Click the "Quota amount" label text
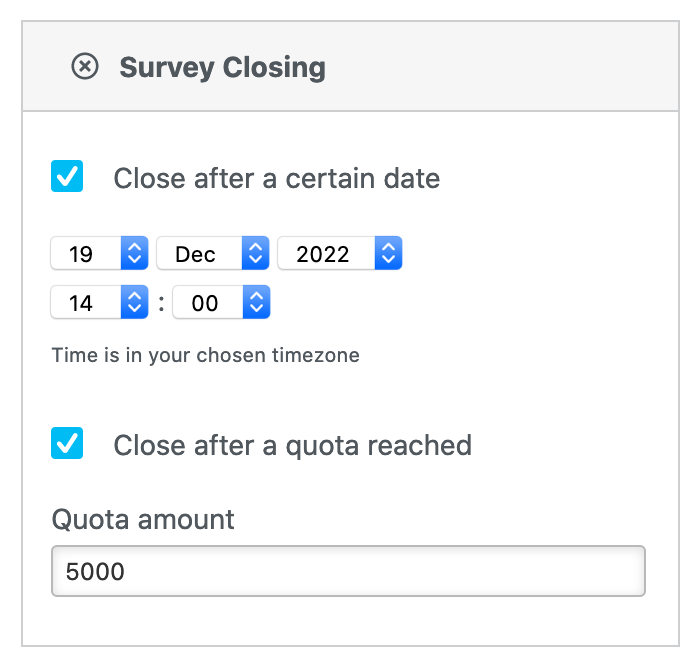This screenshot has height=670, width=700. (143, 520)
